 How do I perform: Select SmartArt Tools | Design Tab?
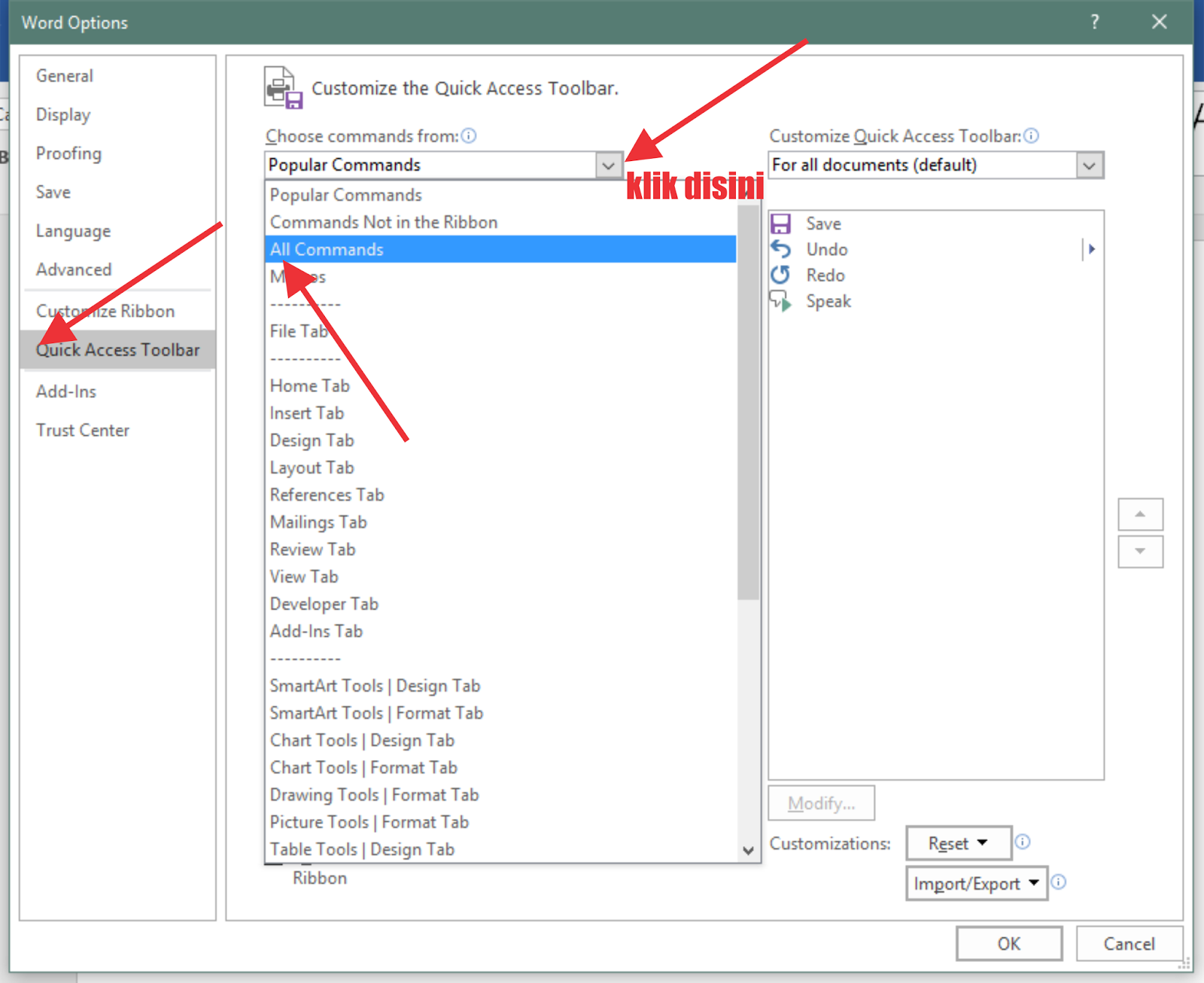[x=500, y=686]
